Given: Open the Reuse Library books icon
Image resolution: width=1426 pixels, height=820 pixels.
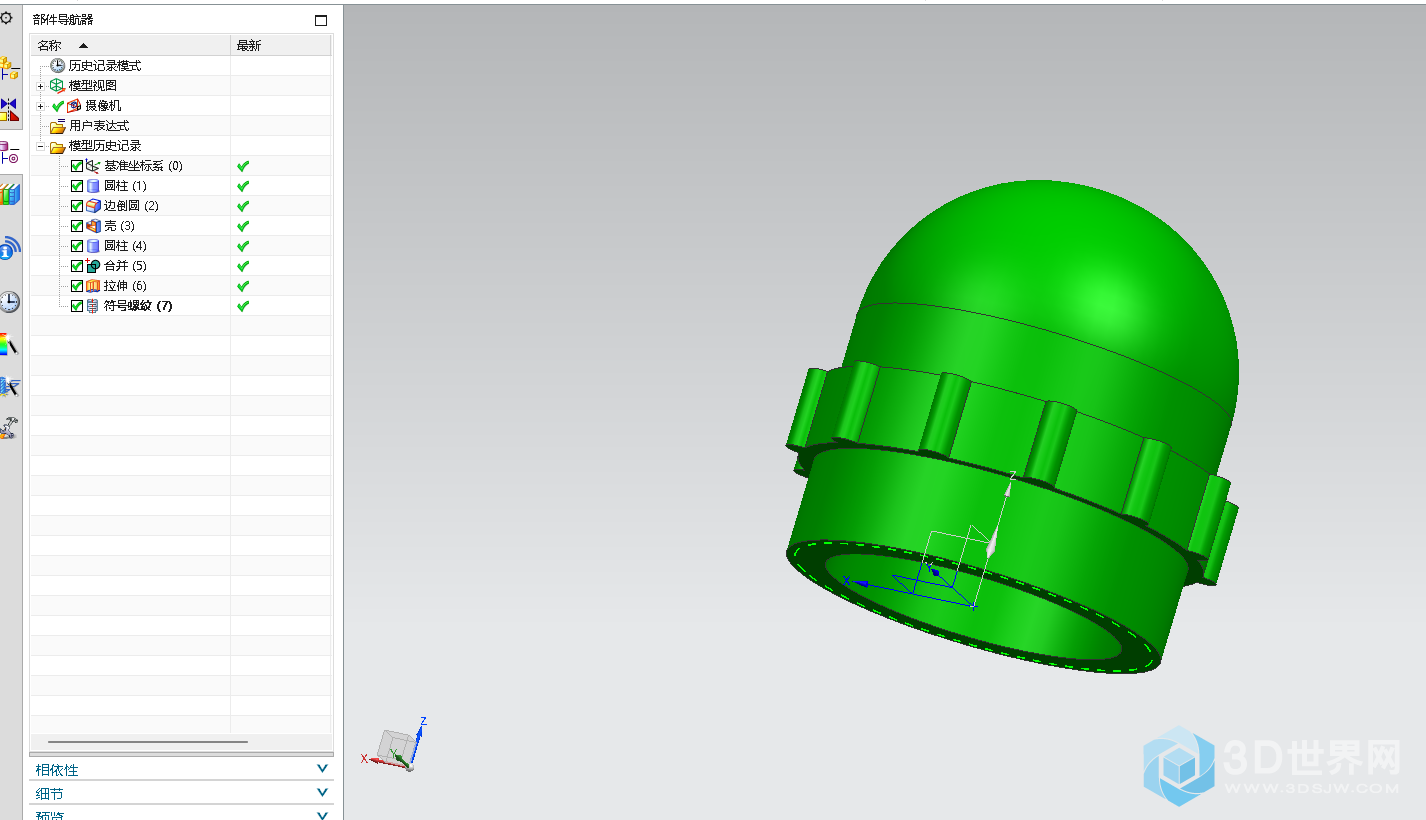Looking at the screenshot, I should point(9,194).
